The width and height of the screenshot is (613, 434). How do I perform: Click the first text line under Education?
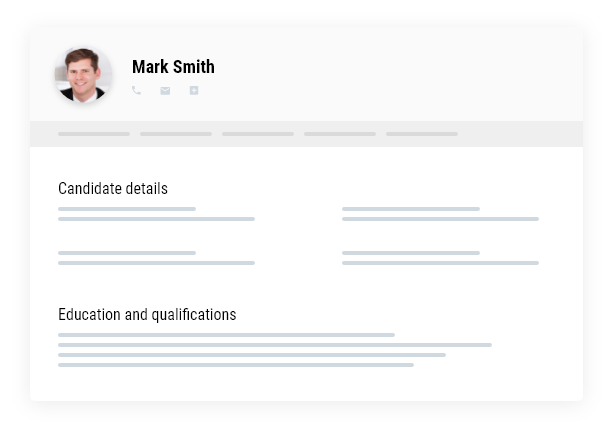click(x=226, y=335)
